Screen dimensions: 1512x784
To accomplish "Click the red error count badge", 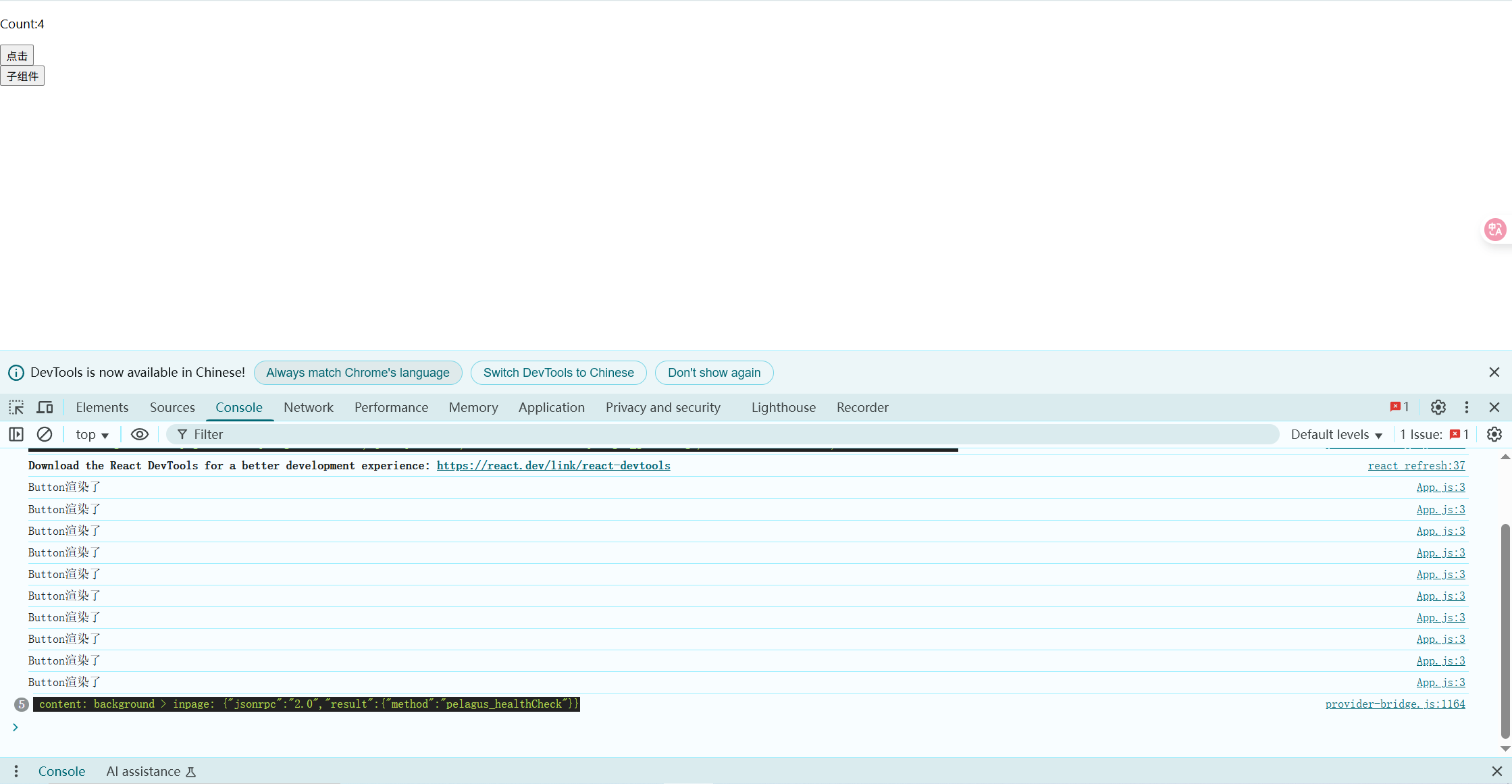I will pos(1399,407).
